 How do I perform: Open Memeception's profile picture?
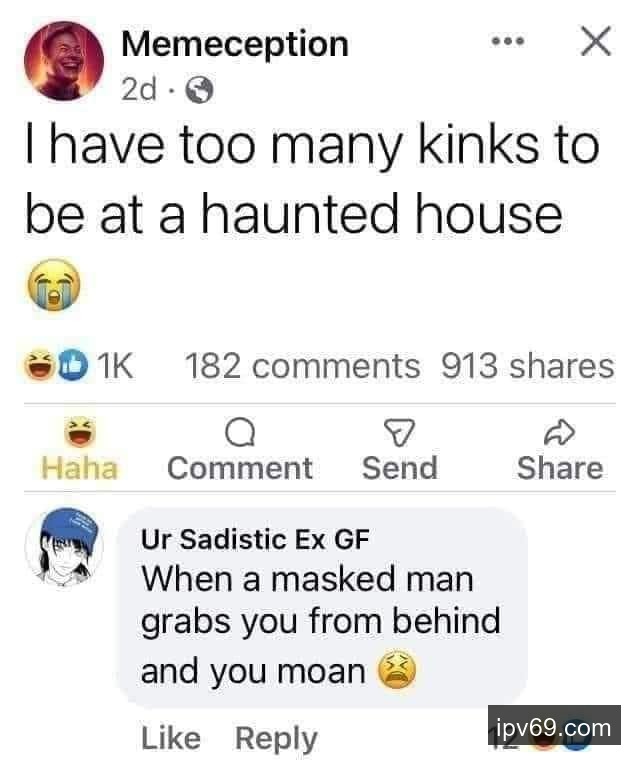[x=64, y=61]
